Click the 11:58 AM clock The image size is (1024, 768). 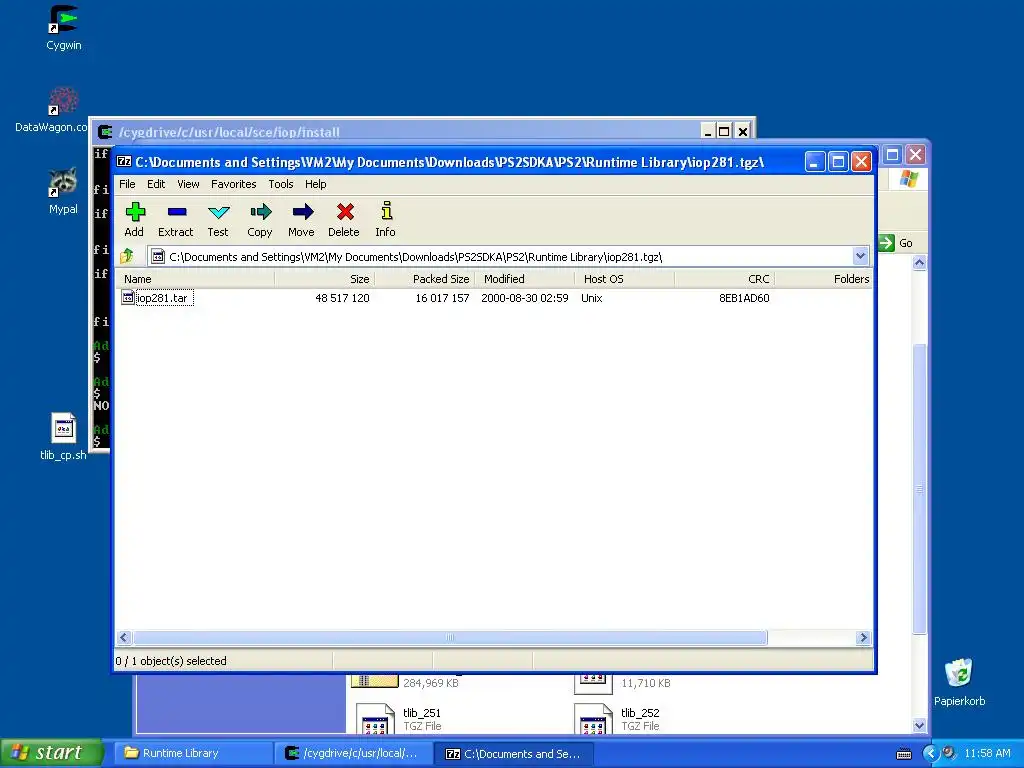pyautogui.click(x=987, y=753)
